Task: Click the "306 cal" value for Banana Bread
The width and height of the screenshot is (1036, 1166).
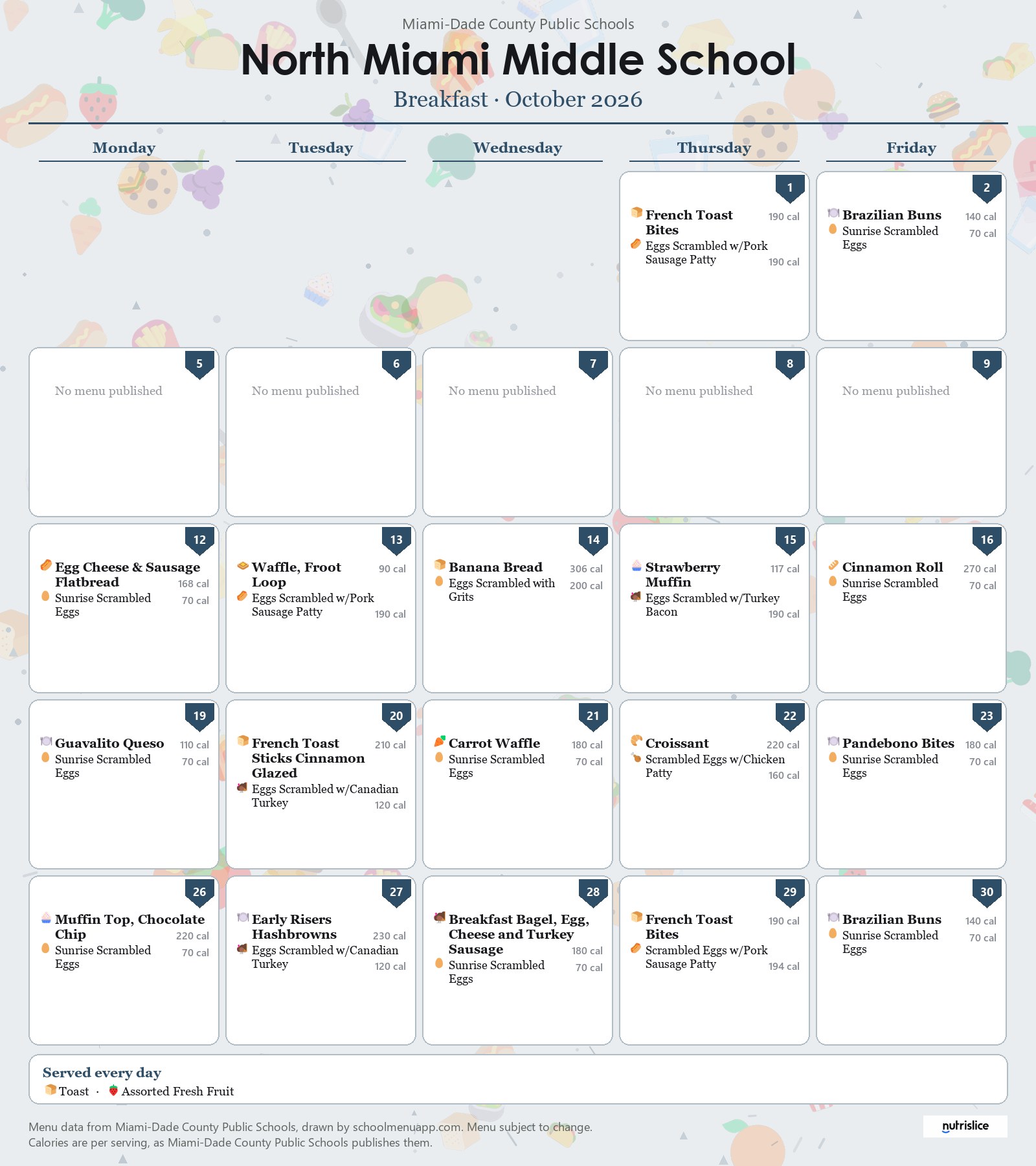Action: [586, 568]
